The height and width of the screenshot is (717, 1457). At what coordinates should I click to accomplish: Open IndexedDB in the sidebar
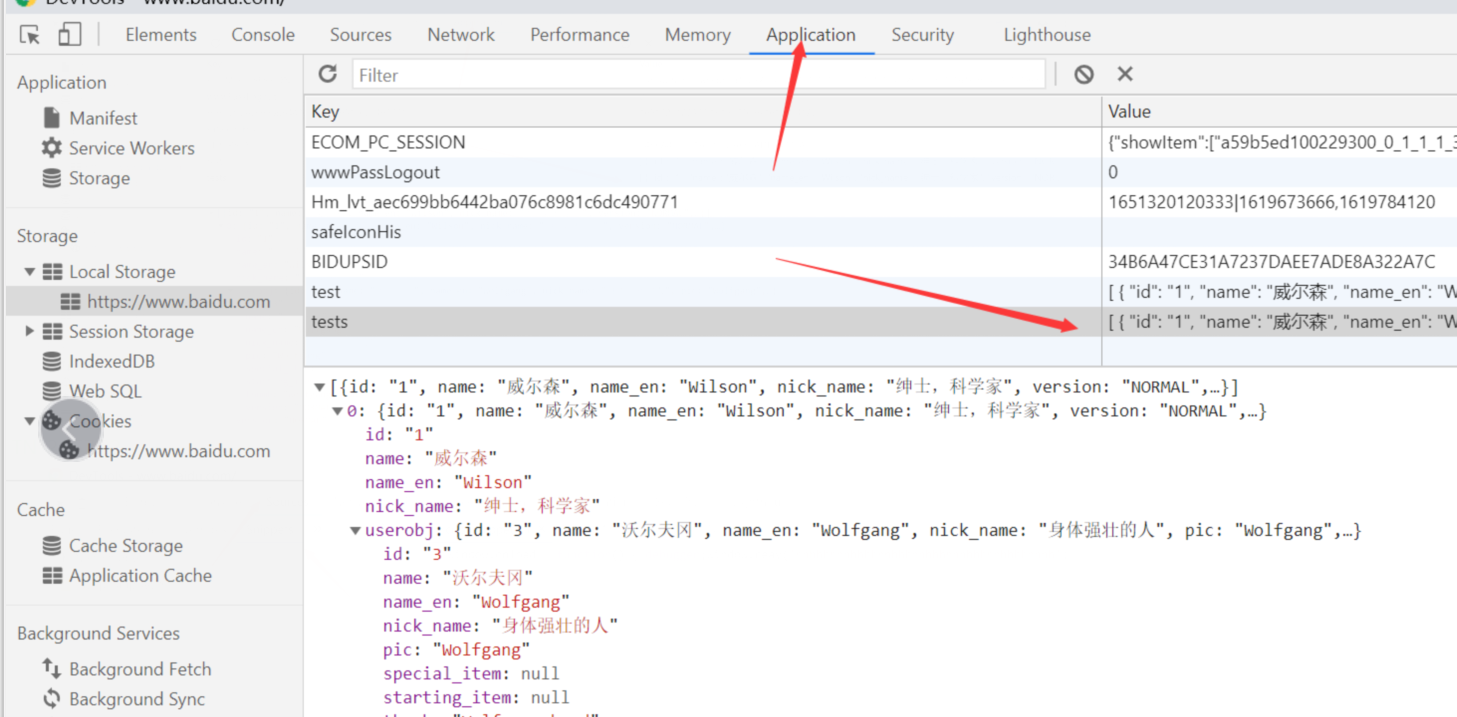[x=112, y=361]
